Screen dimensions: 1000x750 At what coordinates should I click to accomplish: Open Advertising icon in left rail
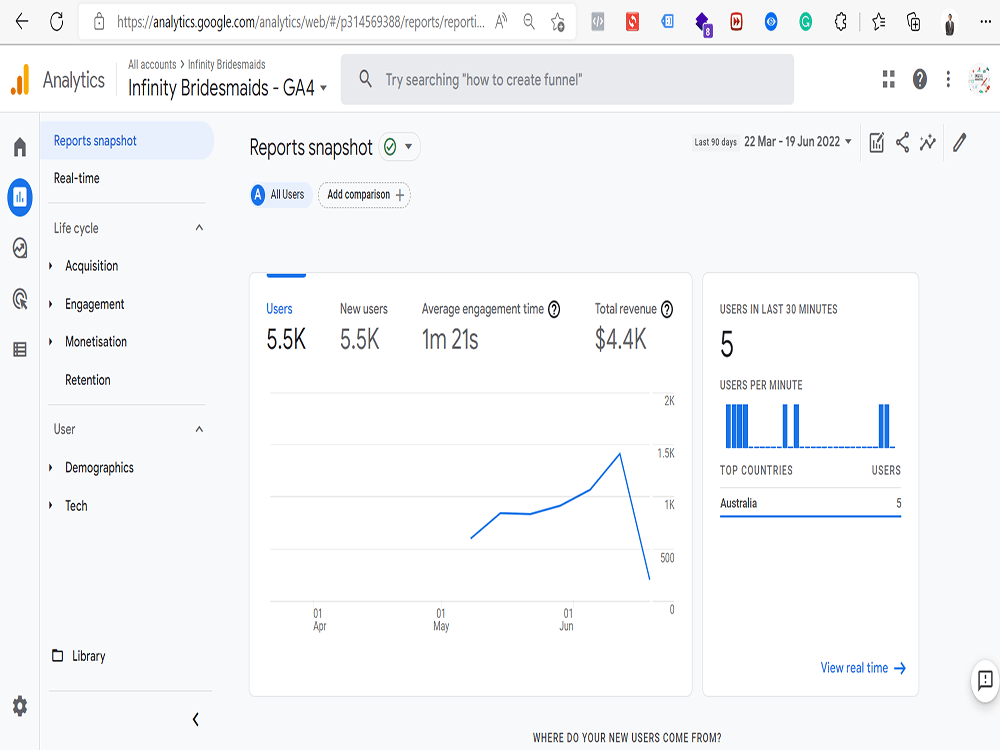[20, 298]
